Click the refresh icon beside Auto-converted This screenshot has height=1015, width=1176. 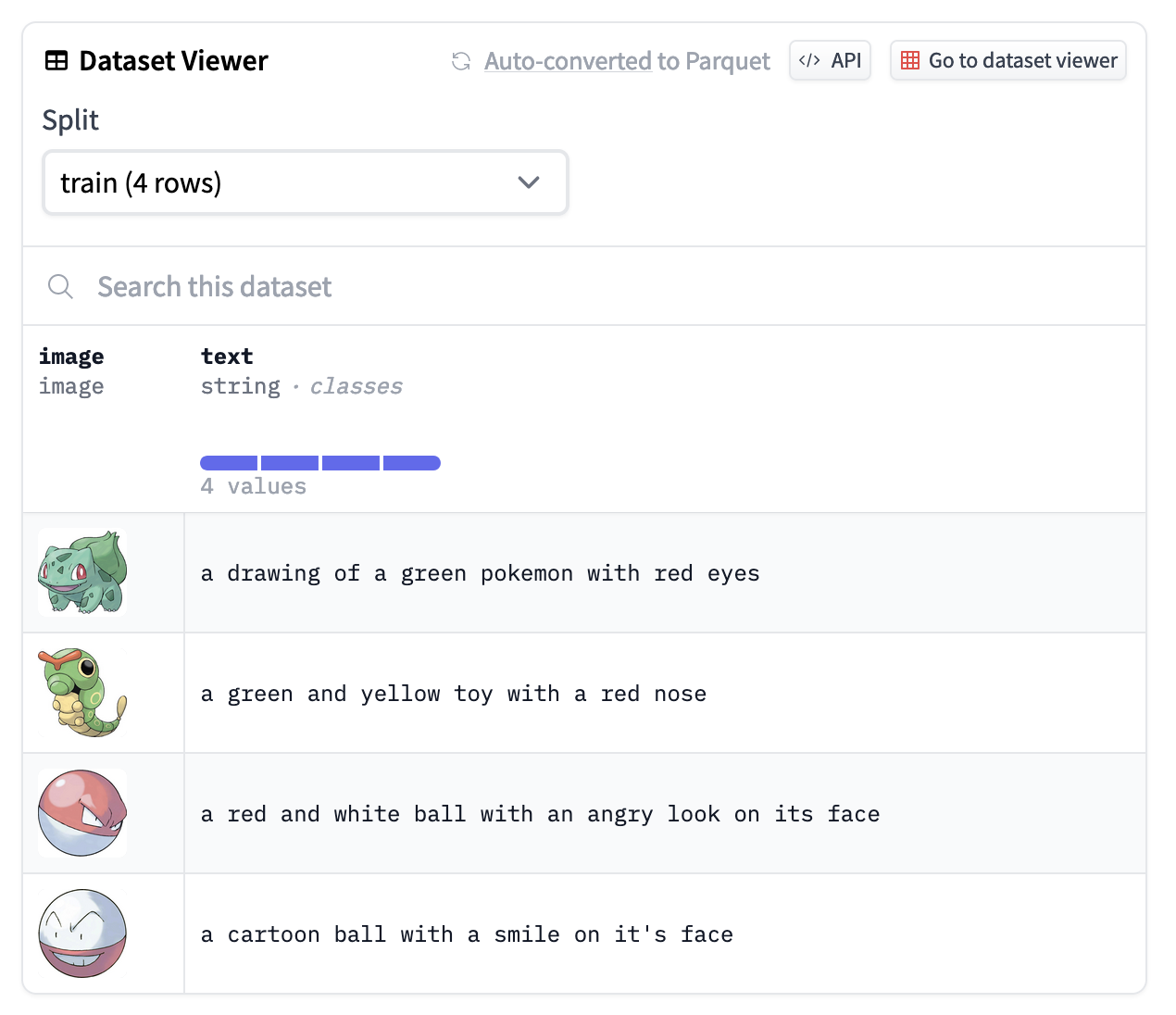pyautogui.click(x=460, y=61)
